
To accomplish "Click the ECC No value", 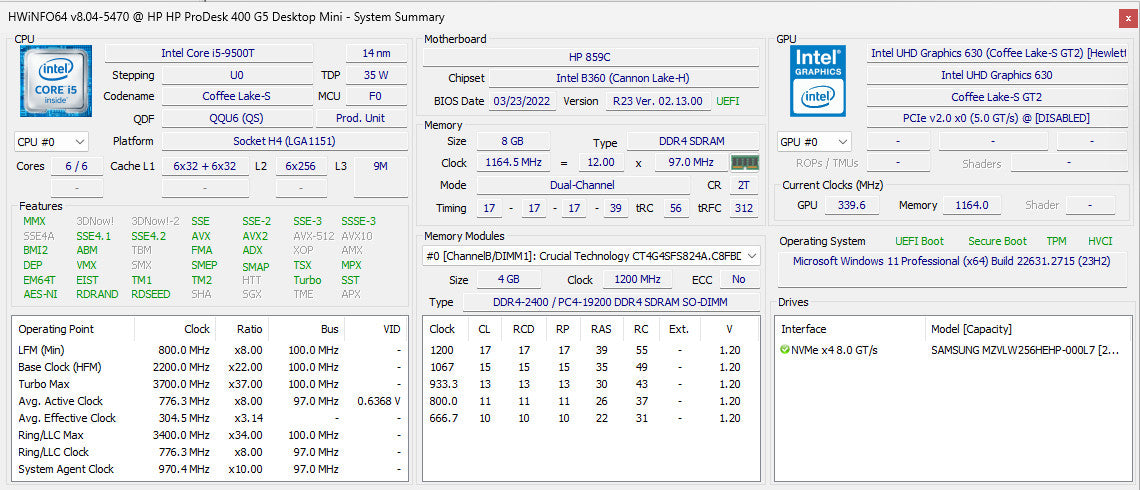I will [x=739, y=280].
